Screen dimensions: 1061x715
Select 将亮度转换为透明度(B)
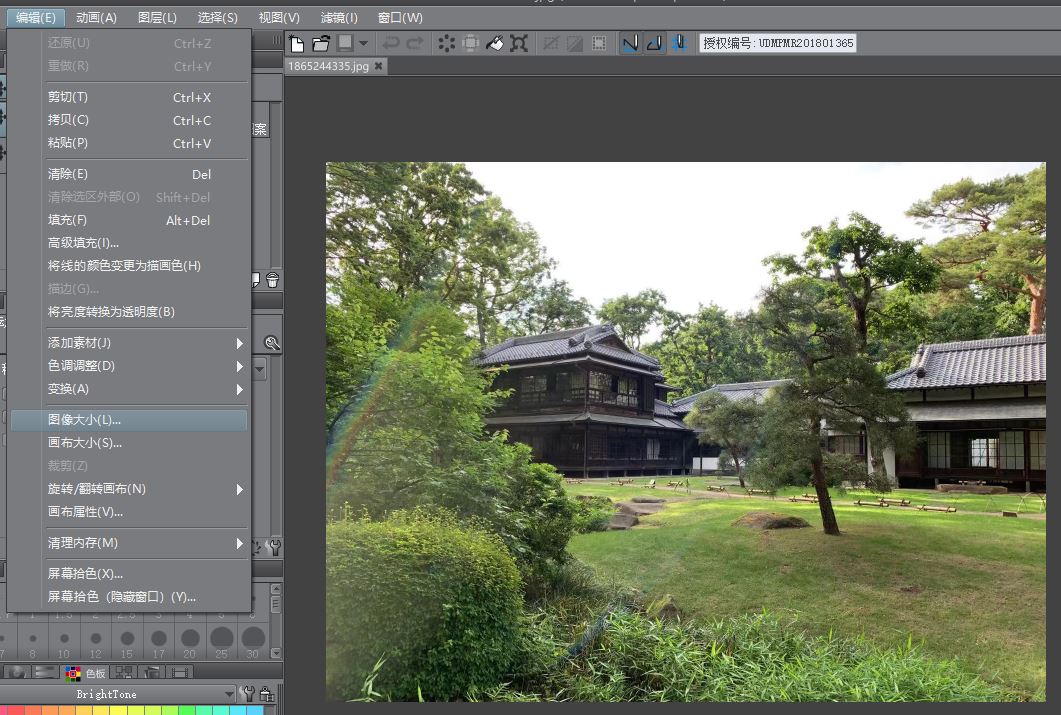[x=129, y=312]
